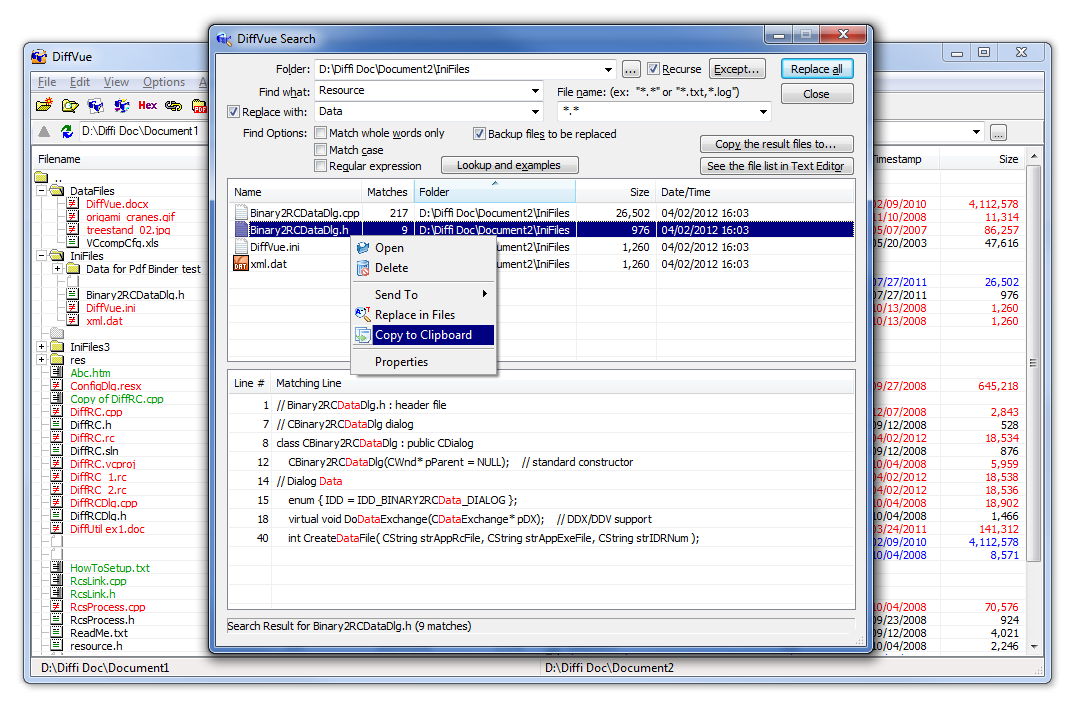Screen dimensions: 1077x708
Task: Click the compare files toolbar icon
Action: click(95, 105)
